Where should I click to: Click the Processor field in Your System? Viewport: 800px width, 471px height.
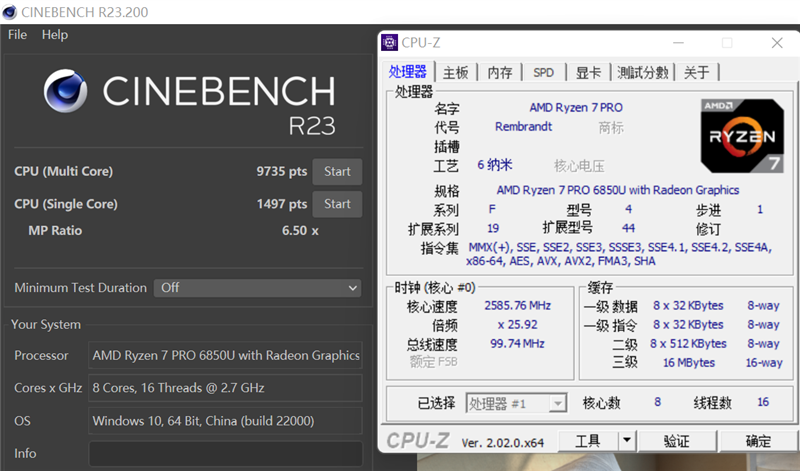click(225, 355)
